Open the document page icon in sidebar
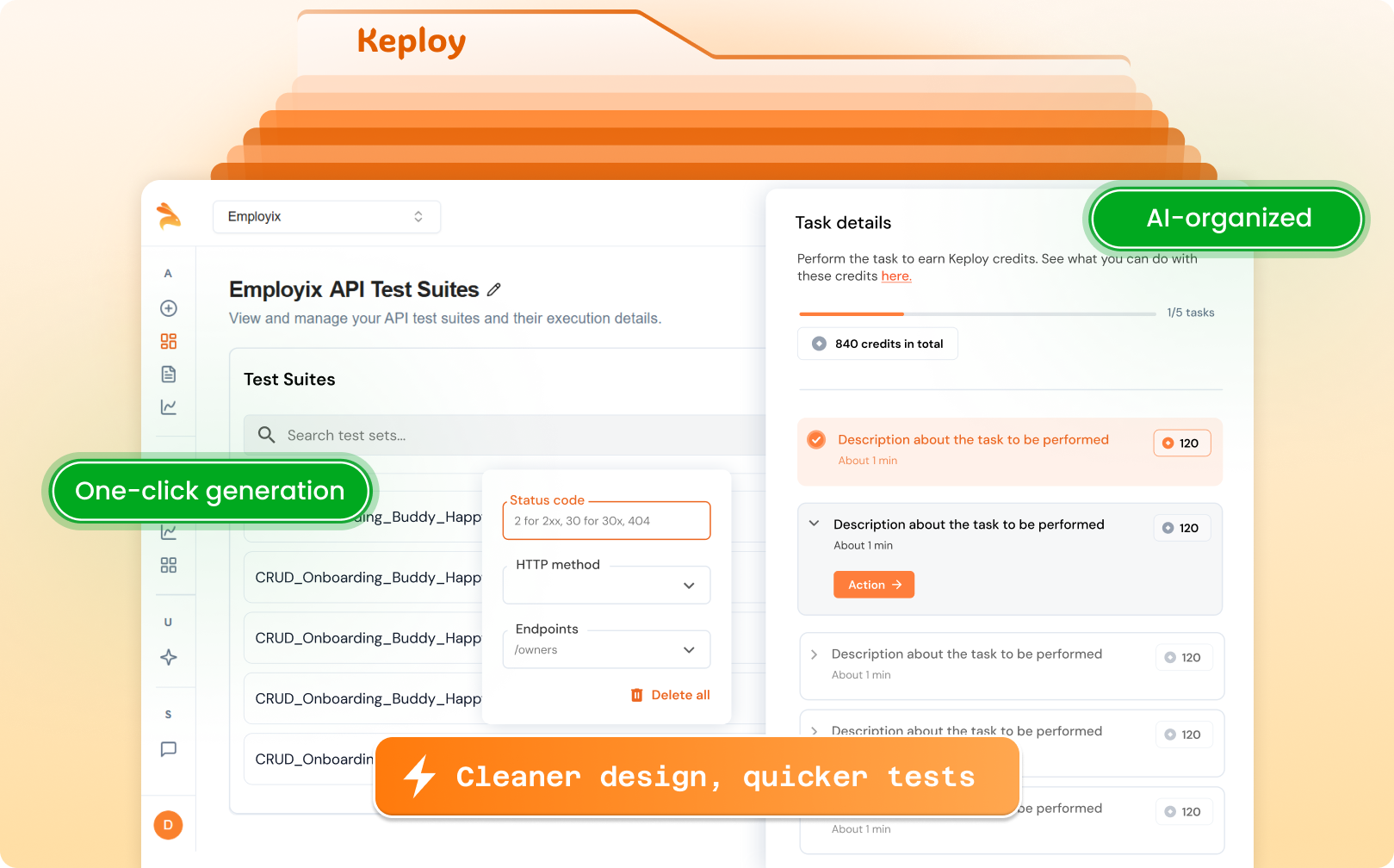Image resolution: width=1394 pixels, height=868 pixels. 169,375
